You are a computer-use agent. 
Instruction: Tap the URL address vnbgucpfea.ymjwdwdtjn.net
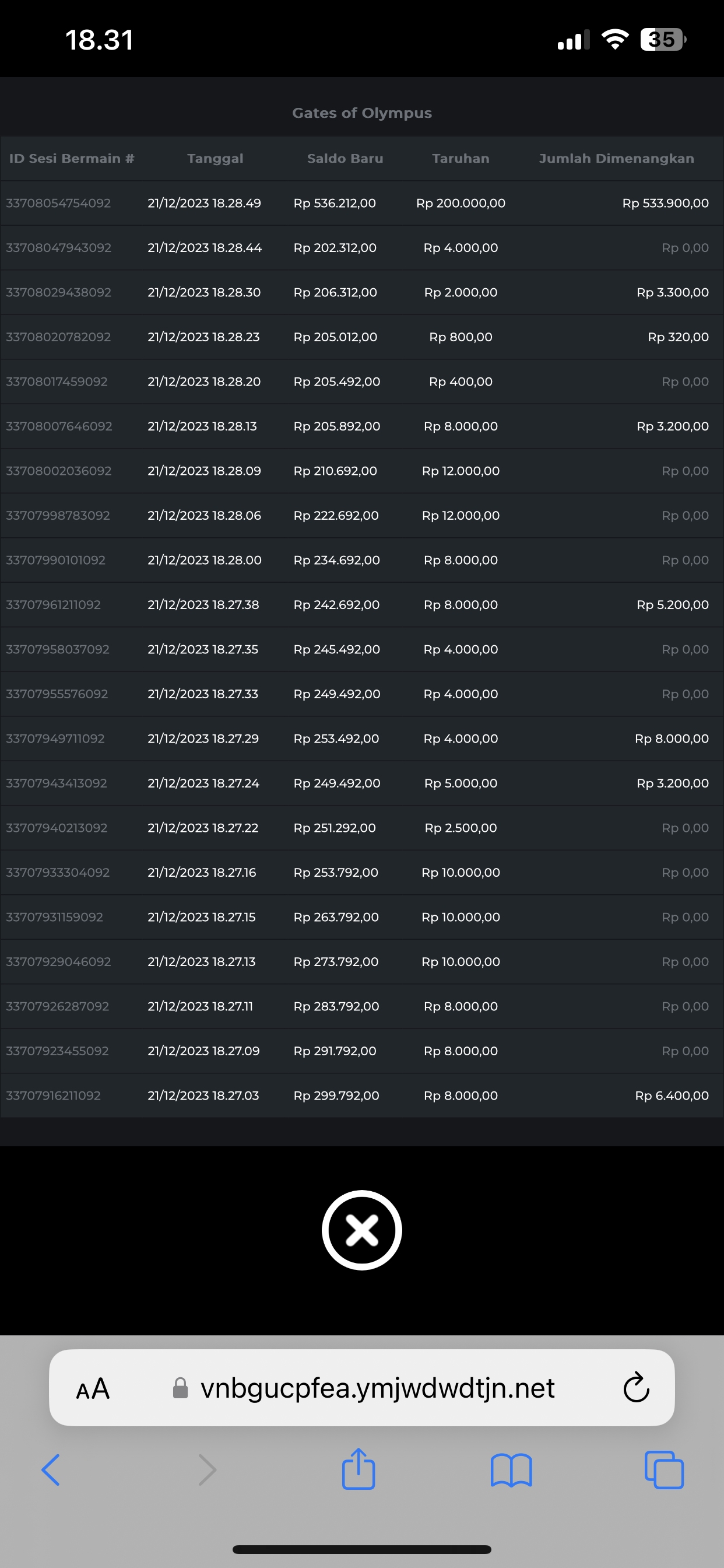pos(377,1388)
